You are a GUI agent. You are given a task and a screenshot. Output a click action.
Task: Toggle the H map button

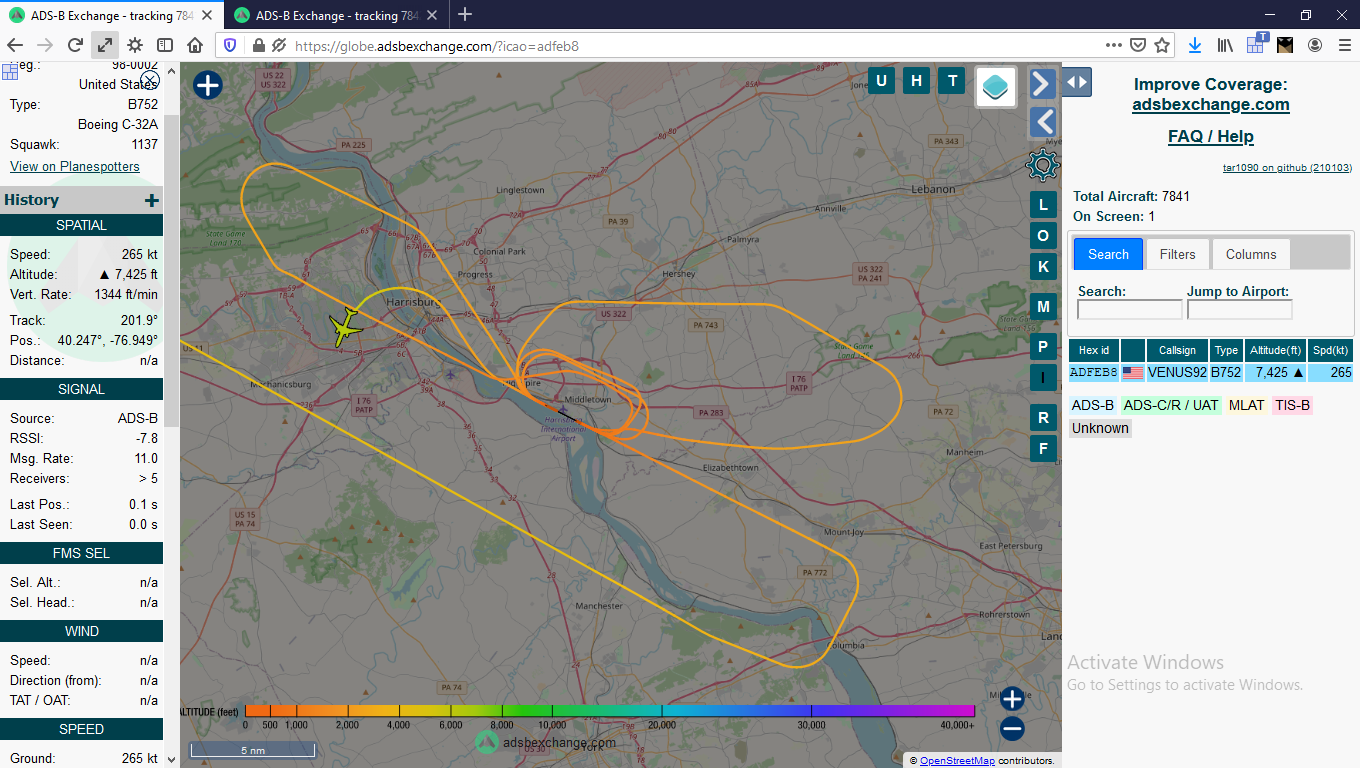point(916,81)
